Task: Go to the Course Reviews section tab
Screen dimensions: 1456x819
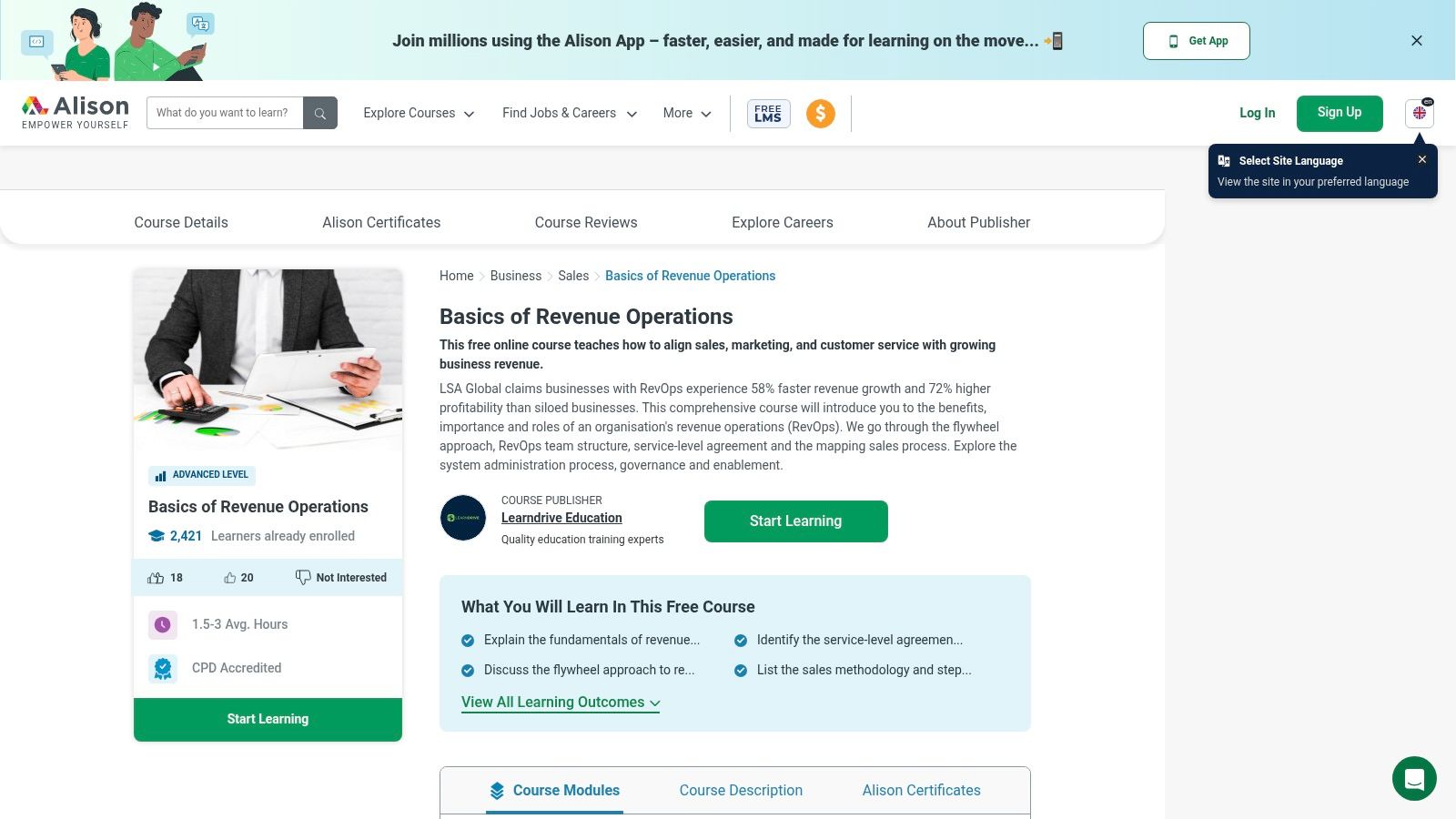Action: pos(586,222)
